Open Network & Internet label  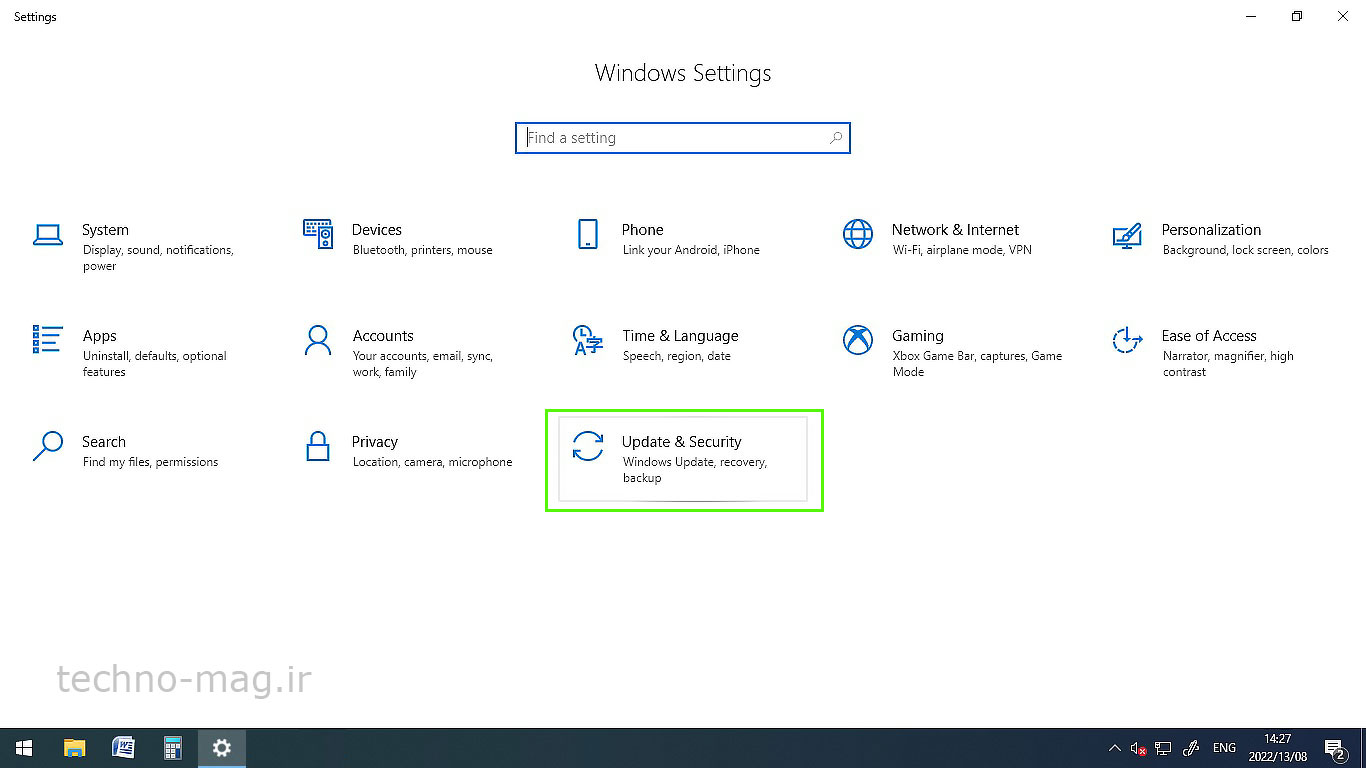(955, 230)
